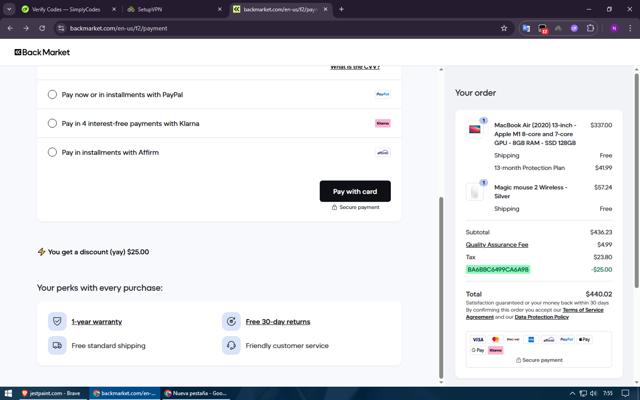Click the Affirm logo in payment row
This screenshot has height=400, width=640.
coord(382,152)
